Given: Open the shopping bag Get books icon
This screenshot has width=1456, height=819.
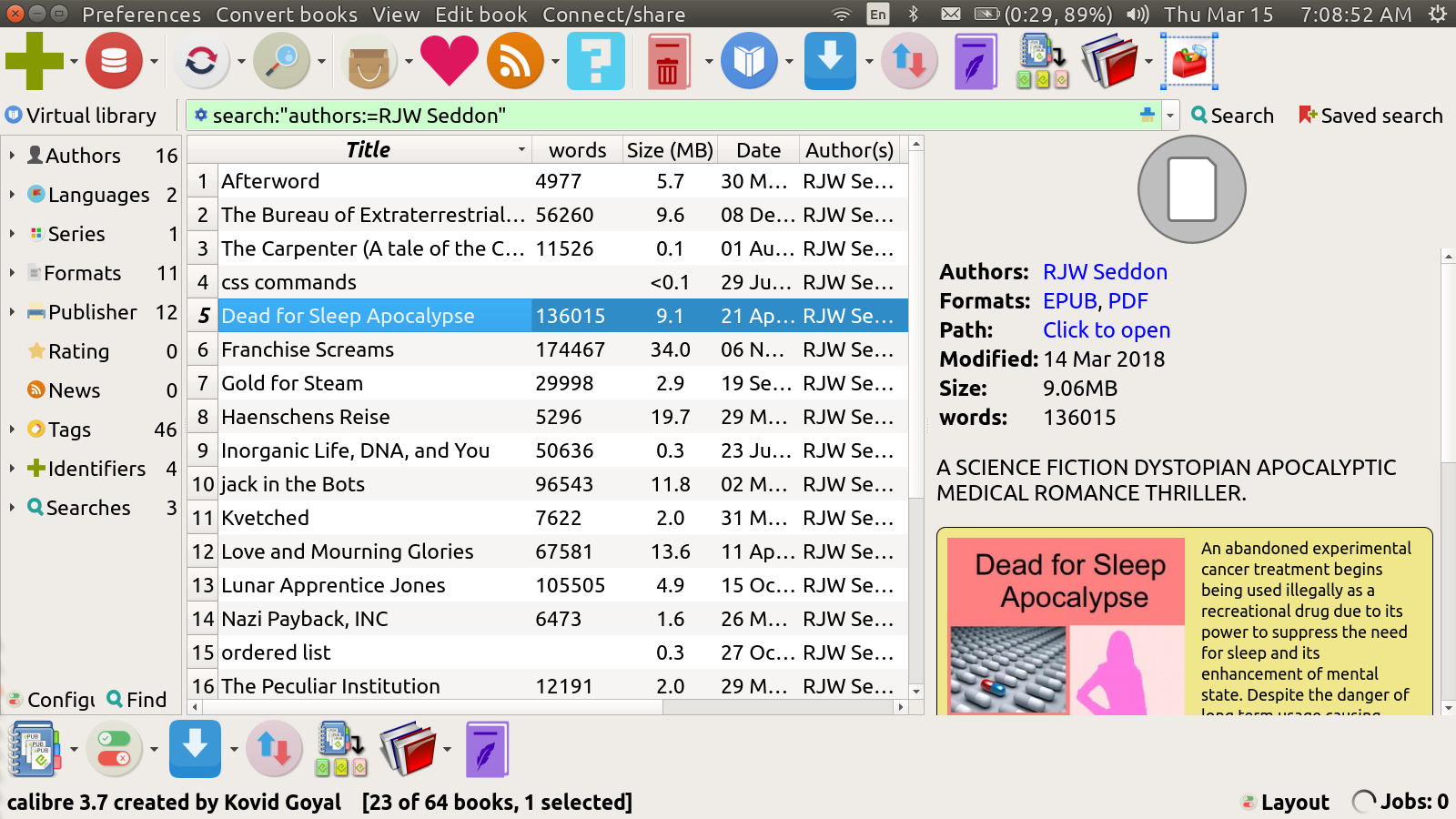Looking at the screenshot, I should pos(369,61).
